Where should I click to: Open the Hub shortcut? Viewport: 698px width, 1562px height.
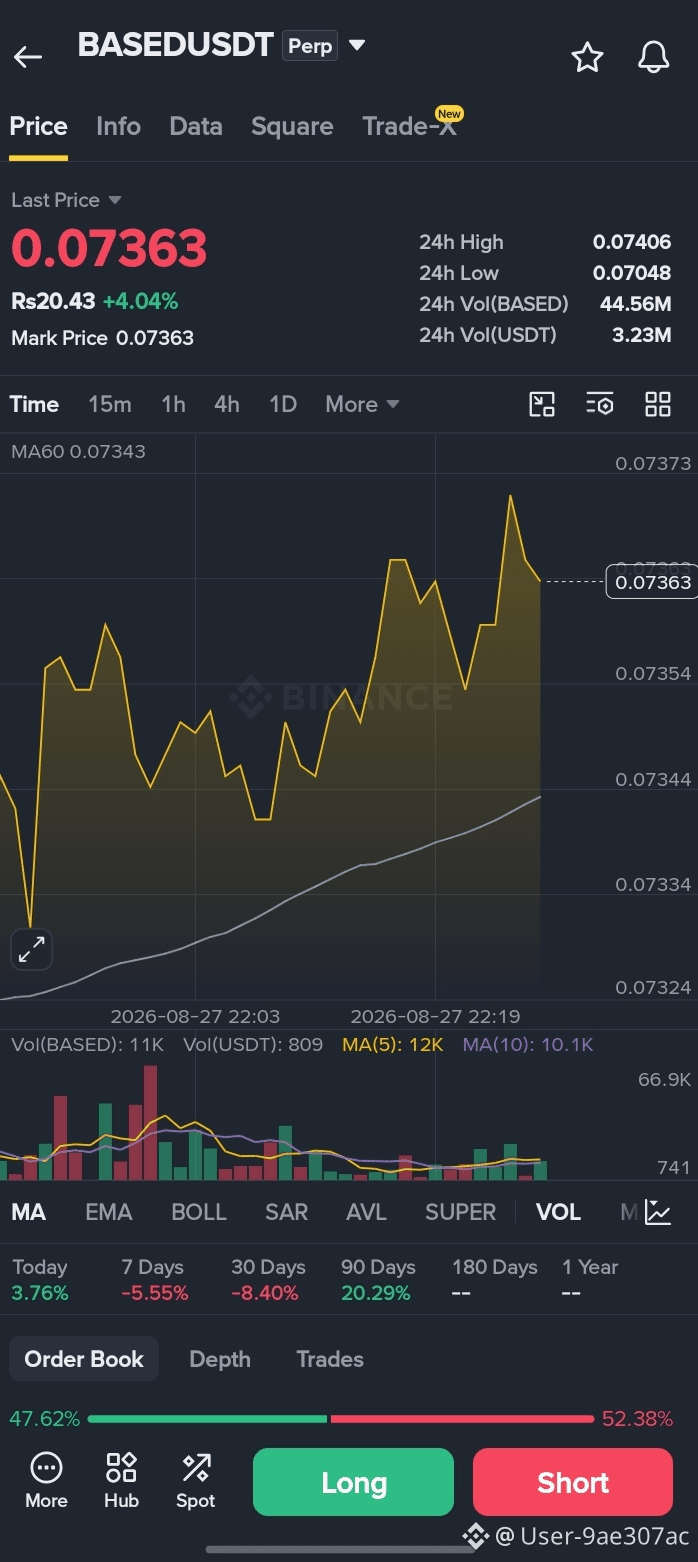(x=121, y=1481)
